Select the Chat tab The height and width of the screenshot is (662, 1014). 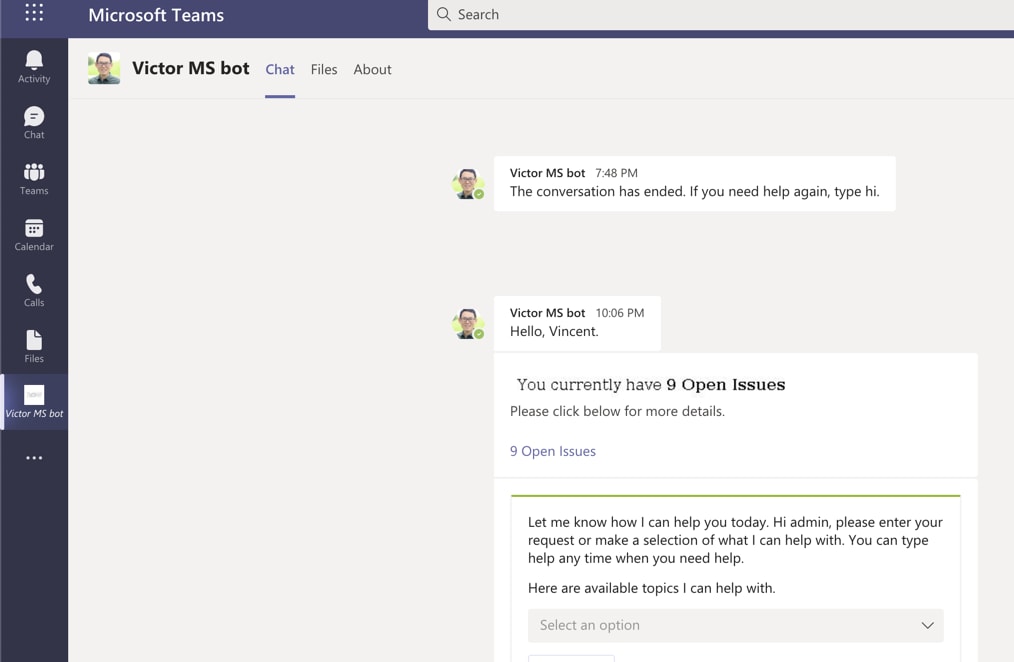point(279,69)
